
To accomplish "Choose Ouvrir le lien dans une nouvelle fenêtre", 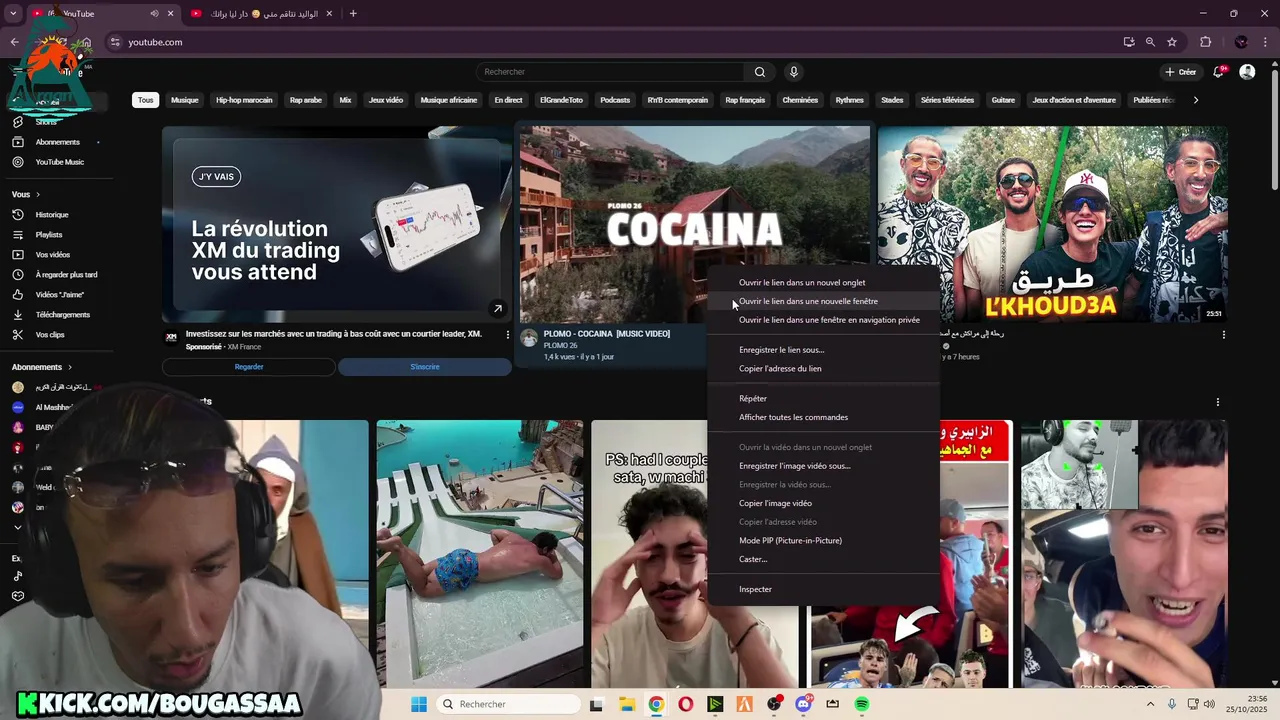I will tap(823, 301).
